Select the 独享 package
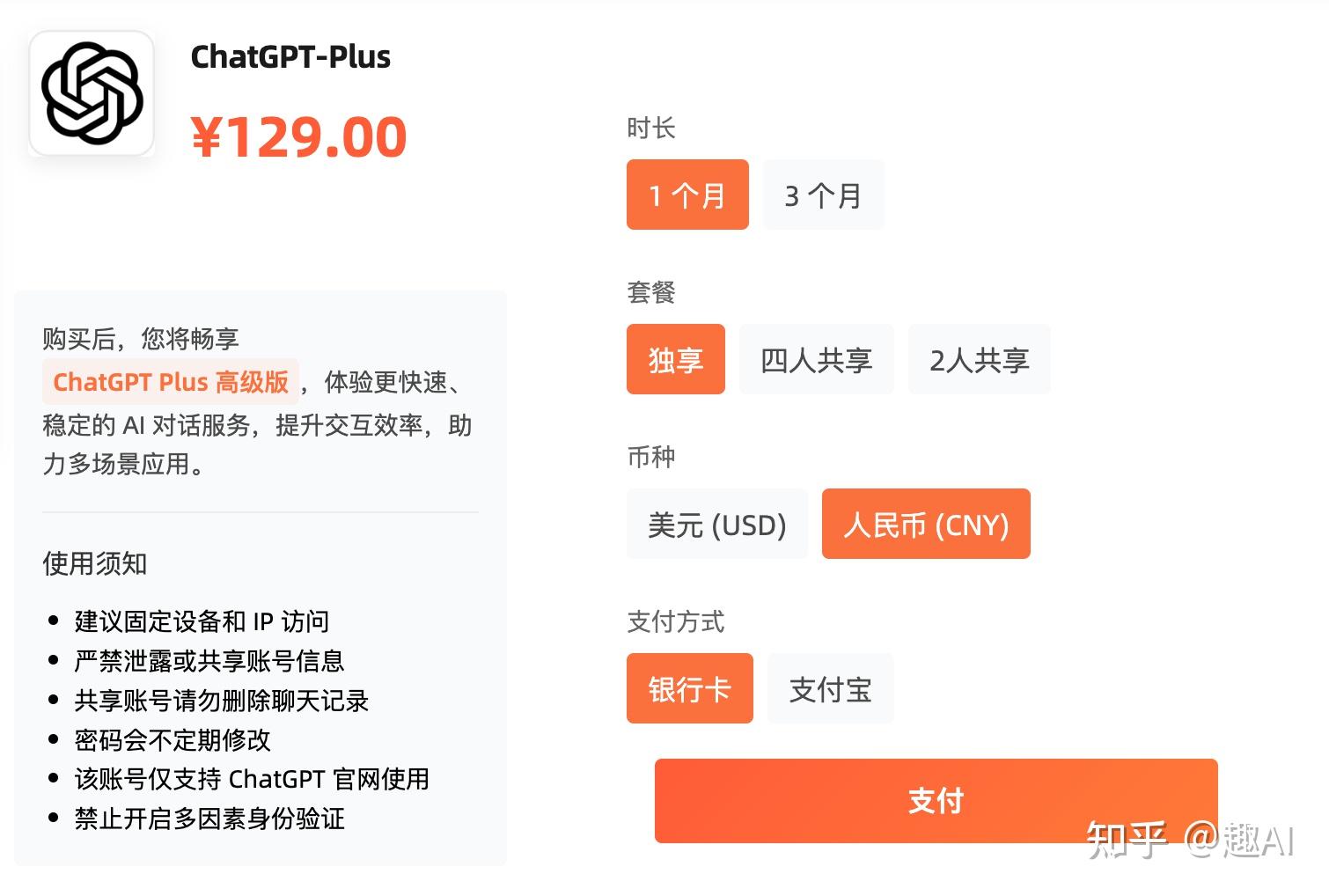 (x=675, y=359)
